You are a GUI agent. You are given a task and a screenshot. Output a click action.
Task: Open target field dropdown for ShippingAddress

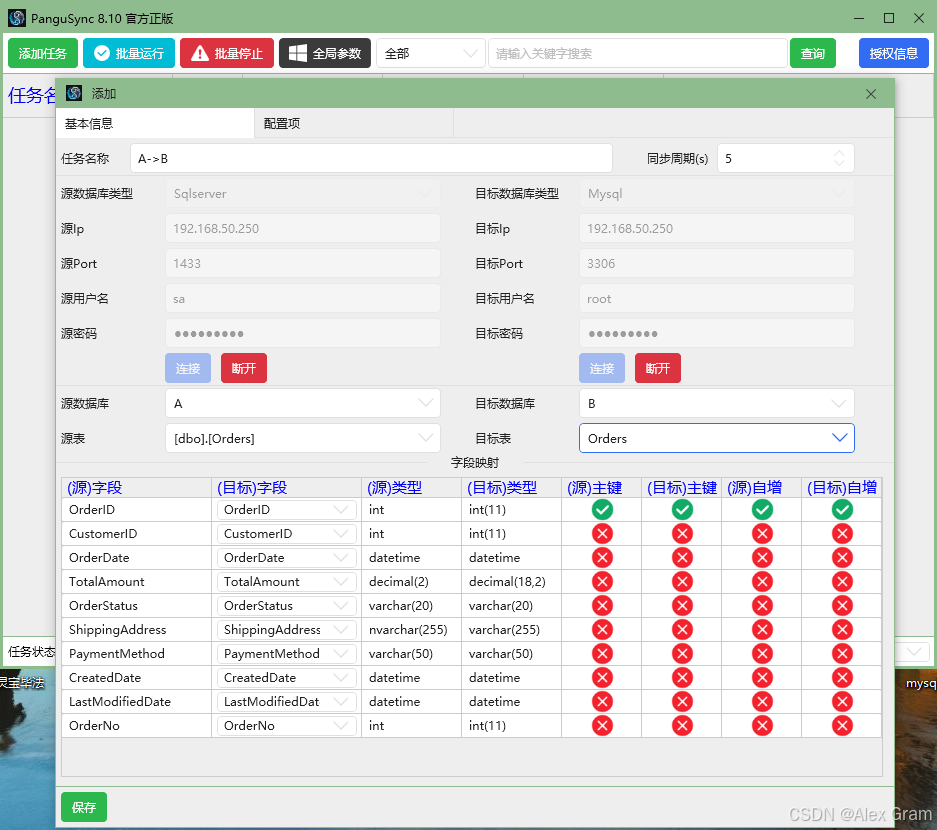(x=286, y=629)
